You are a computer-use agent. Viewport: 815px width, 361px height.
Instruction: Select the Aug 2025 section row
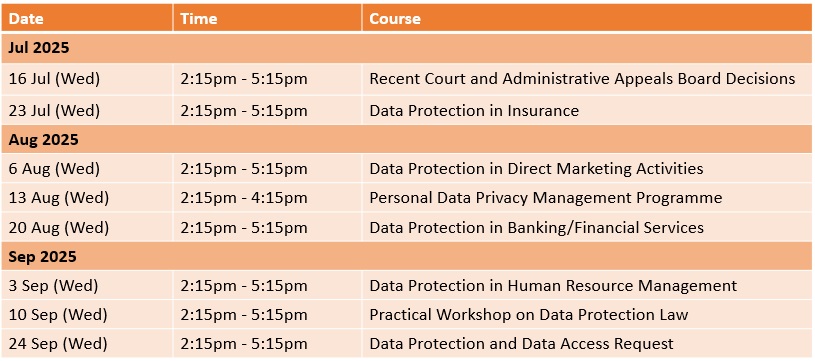[x=407, y=140]
